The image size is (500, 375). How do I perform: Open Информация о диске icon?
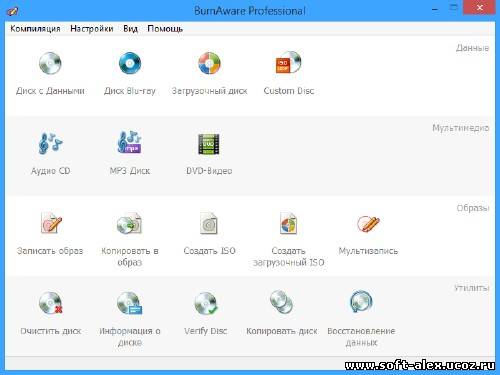[x=130, y=303]
